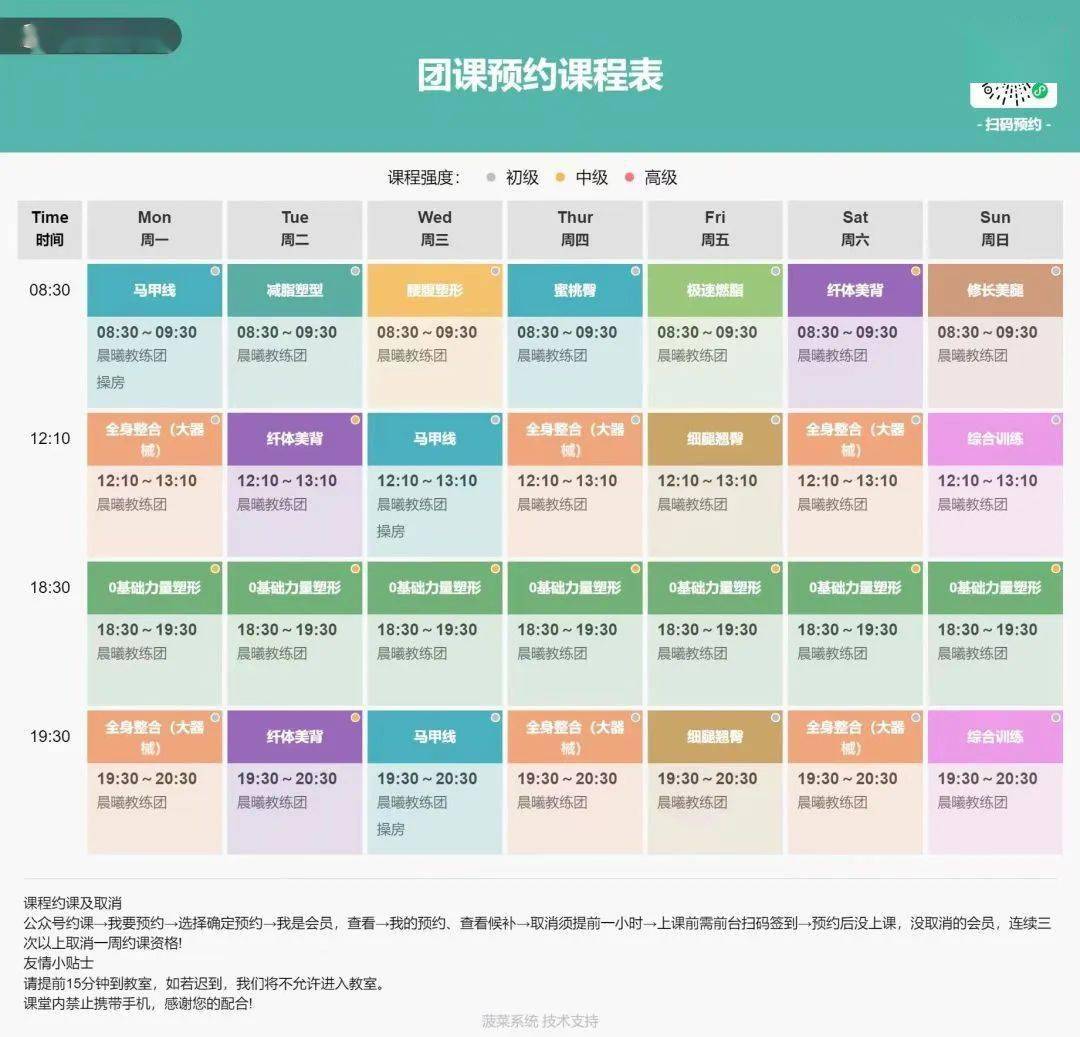Click intensity dot on Friday 18:30 card
Screen dimensions: 1080x1037
(776, 569)
